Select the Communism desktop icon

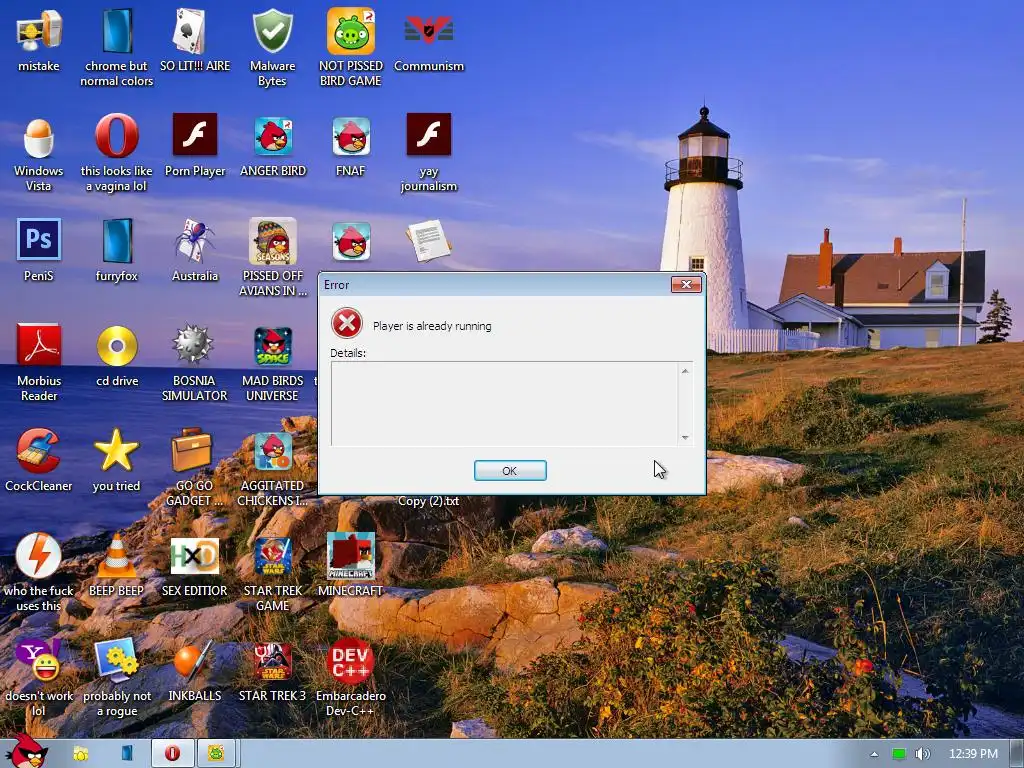[428, 31]
